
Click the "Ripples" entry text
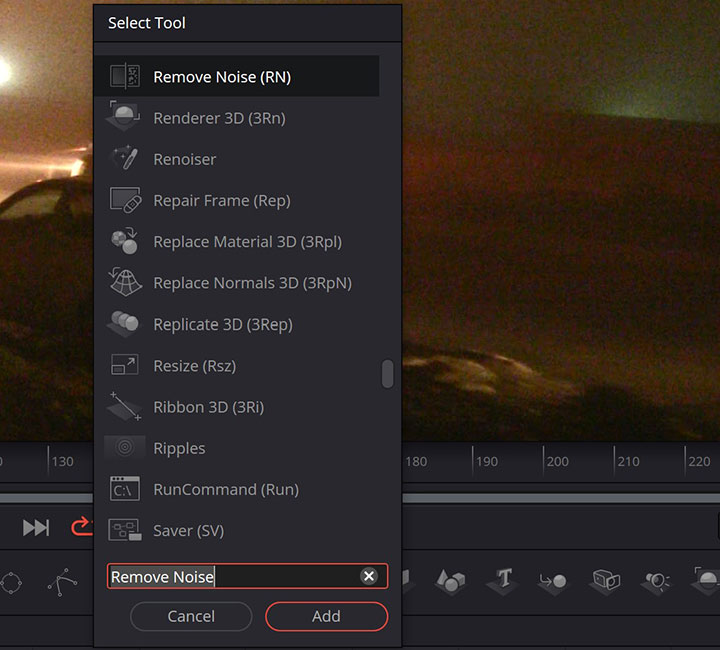179,449
